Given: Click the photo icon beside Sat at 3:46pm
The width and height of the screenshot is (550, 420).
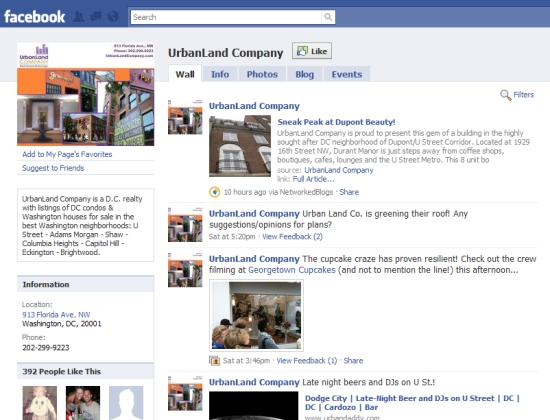Looking at the screenshot, I should (x=215, y=360).
